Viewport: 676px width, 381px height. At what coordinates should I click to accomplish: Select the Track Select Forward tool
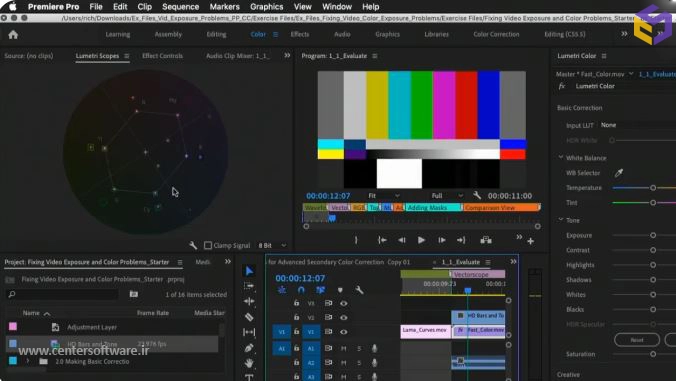tap(249, 286)
